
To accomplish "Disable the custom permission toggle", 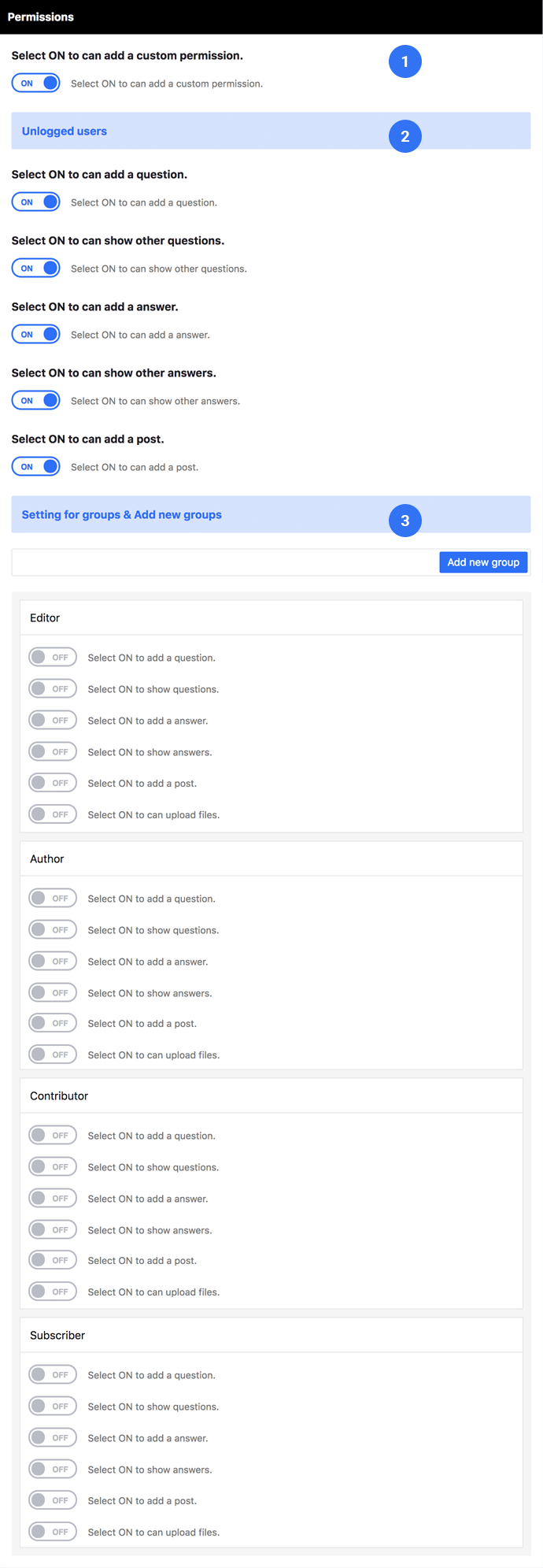I will tap(36, 83).
